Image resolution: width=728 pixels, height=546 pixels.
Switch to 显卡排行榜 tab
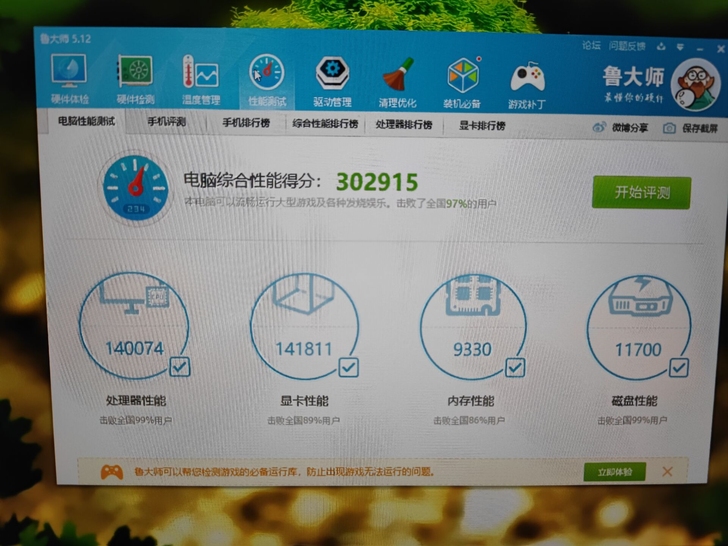pyautogui.click(x=482, y=125)
